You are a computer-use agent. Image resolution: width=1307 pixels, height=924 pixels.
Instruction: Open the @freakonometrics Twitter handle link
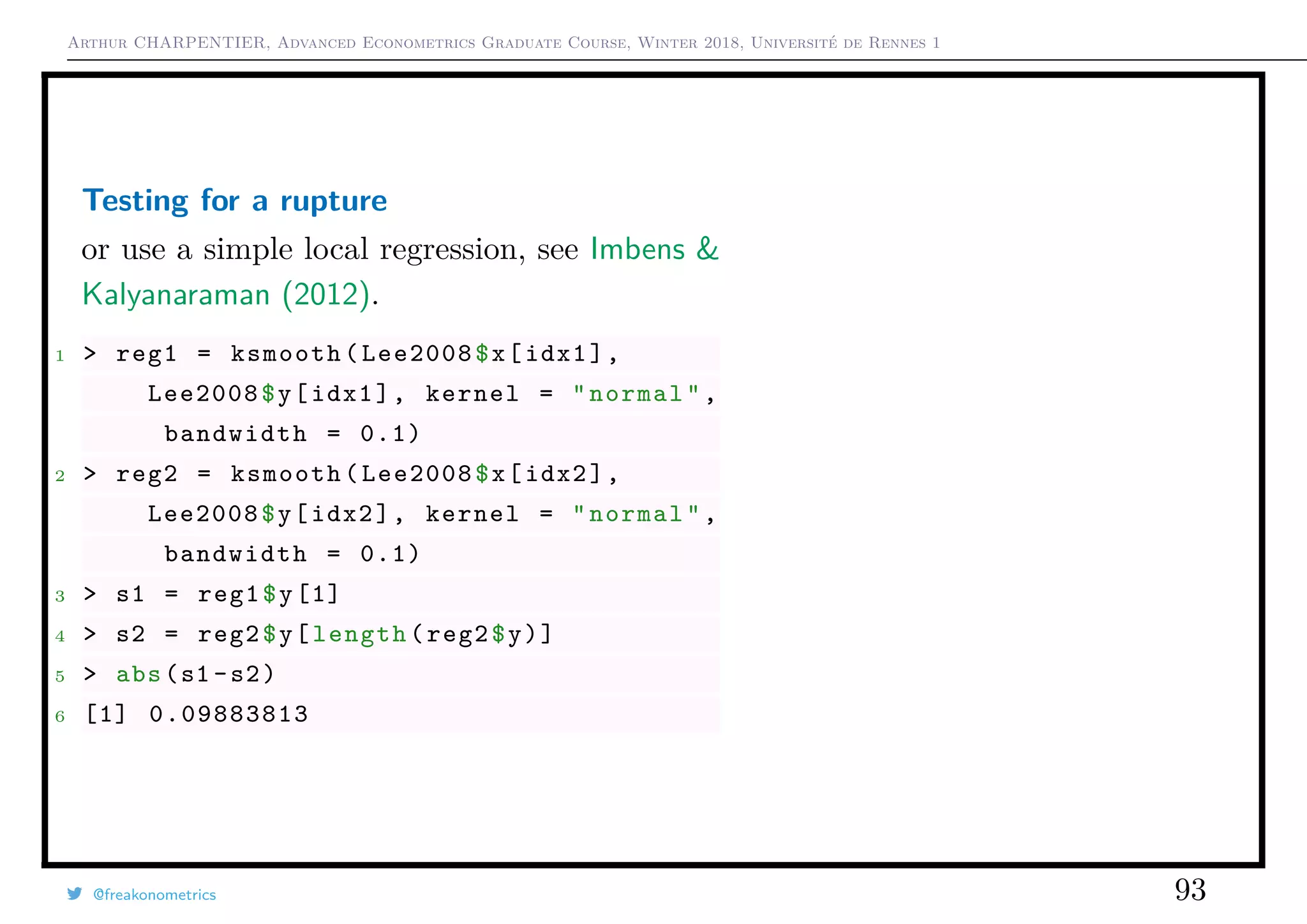[x=154, y=895]
